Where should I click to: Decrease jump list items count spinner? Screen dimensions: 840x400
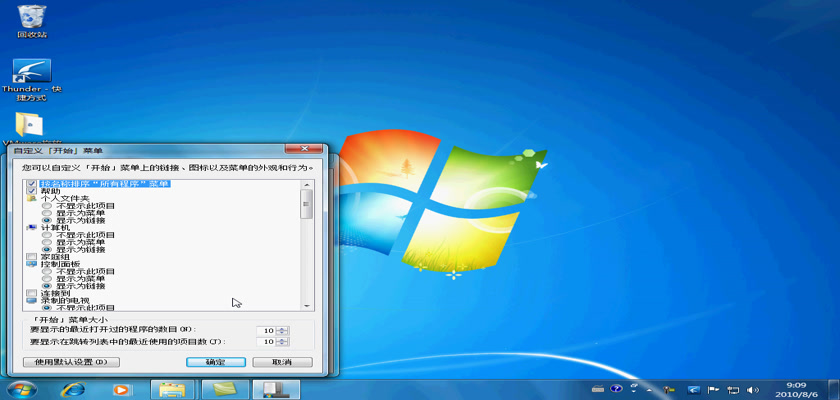(283, 344)
